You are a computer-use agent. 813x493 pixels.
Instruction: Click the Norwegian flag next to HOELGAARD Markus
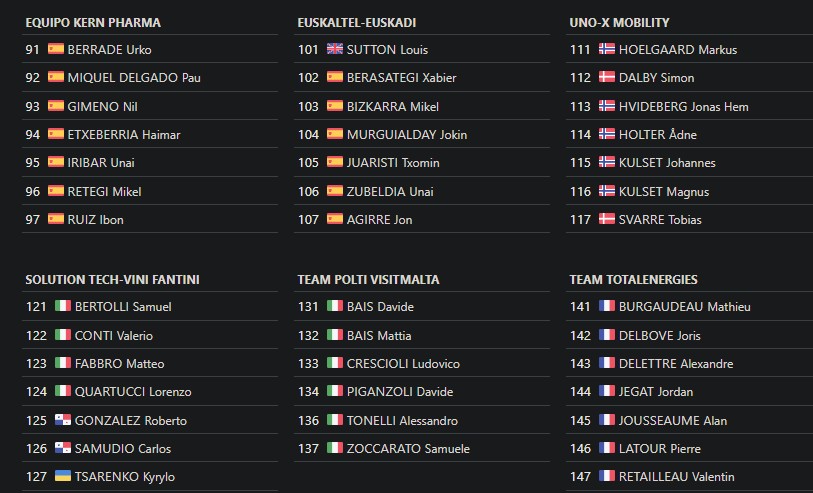point(607,49)
